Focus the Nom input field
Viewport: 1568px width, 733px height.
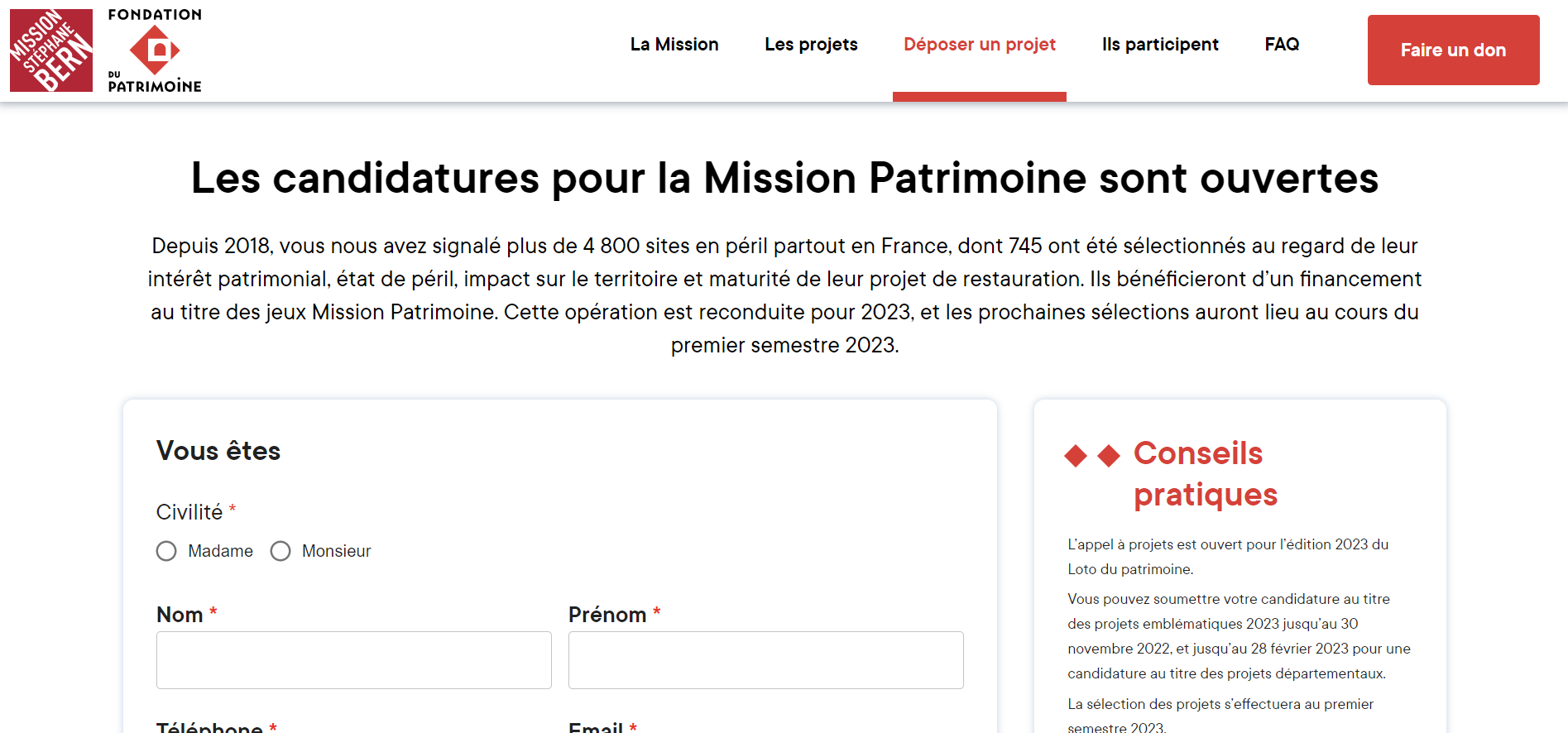(x=354, y=660)
